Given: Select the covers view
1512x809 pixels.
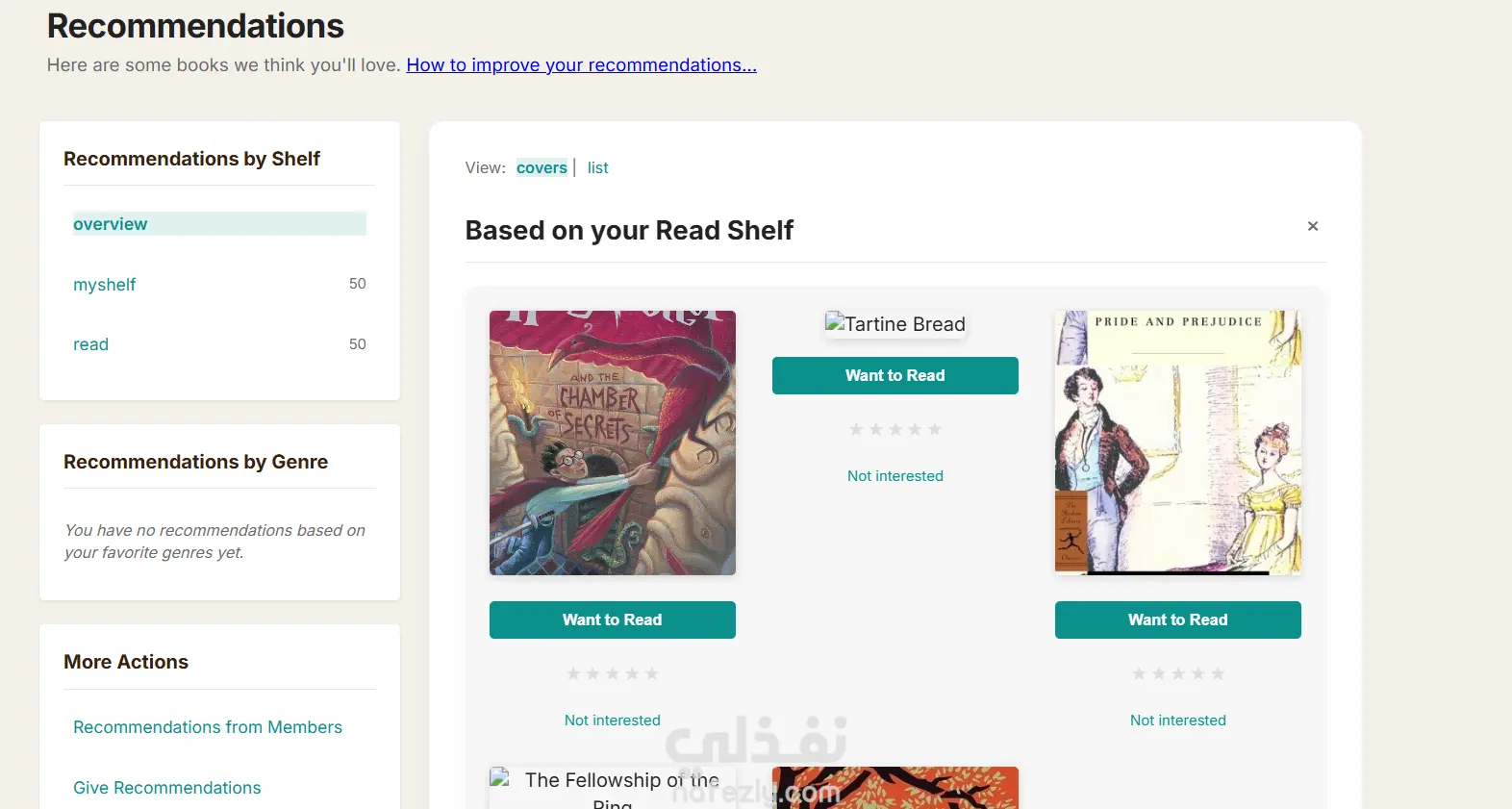Looking at the screenshot, I should [x=542, y=168].
